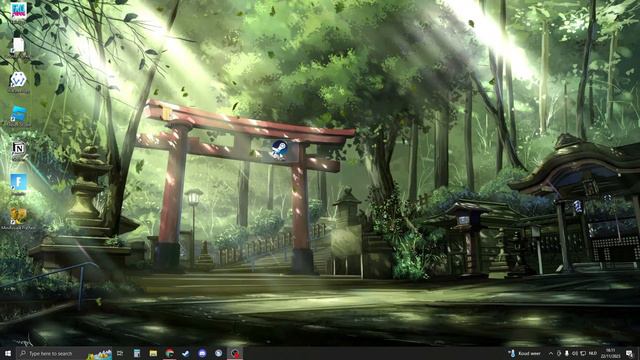Image resolution: width=640 pixels, height=360 pixels.
Task: Open the blue checkmark app in taskbar
Action: pos(186,353)
